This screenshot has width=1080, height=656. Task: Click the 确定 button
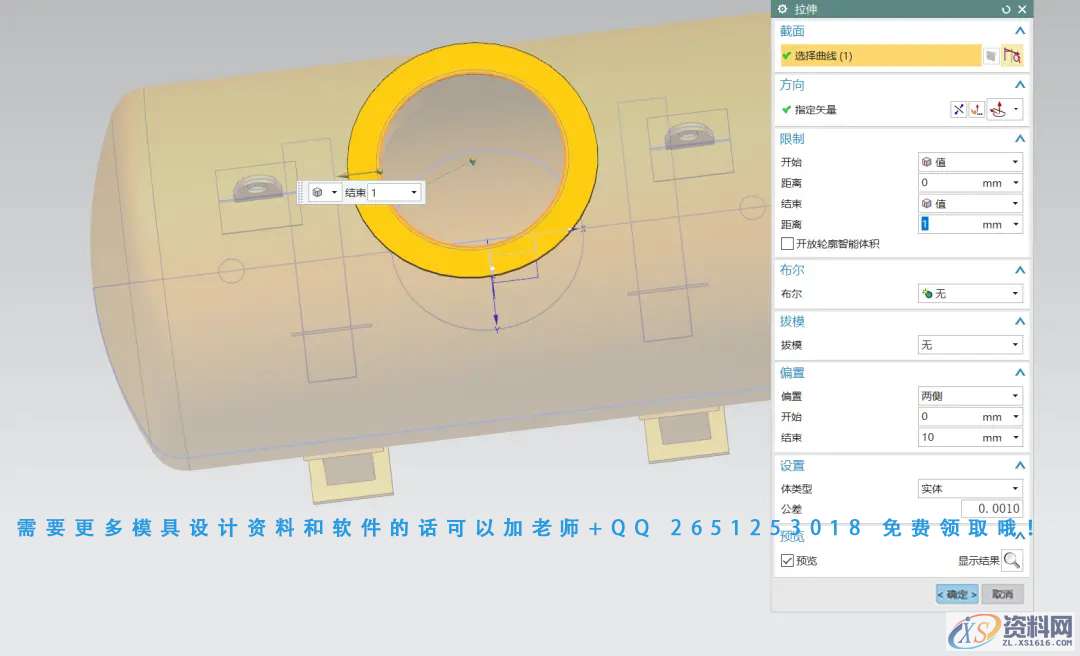[957, 594]
